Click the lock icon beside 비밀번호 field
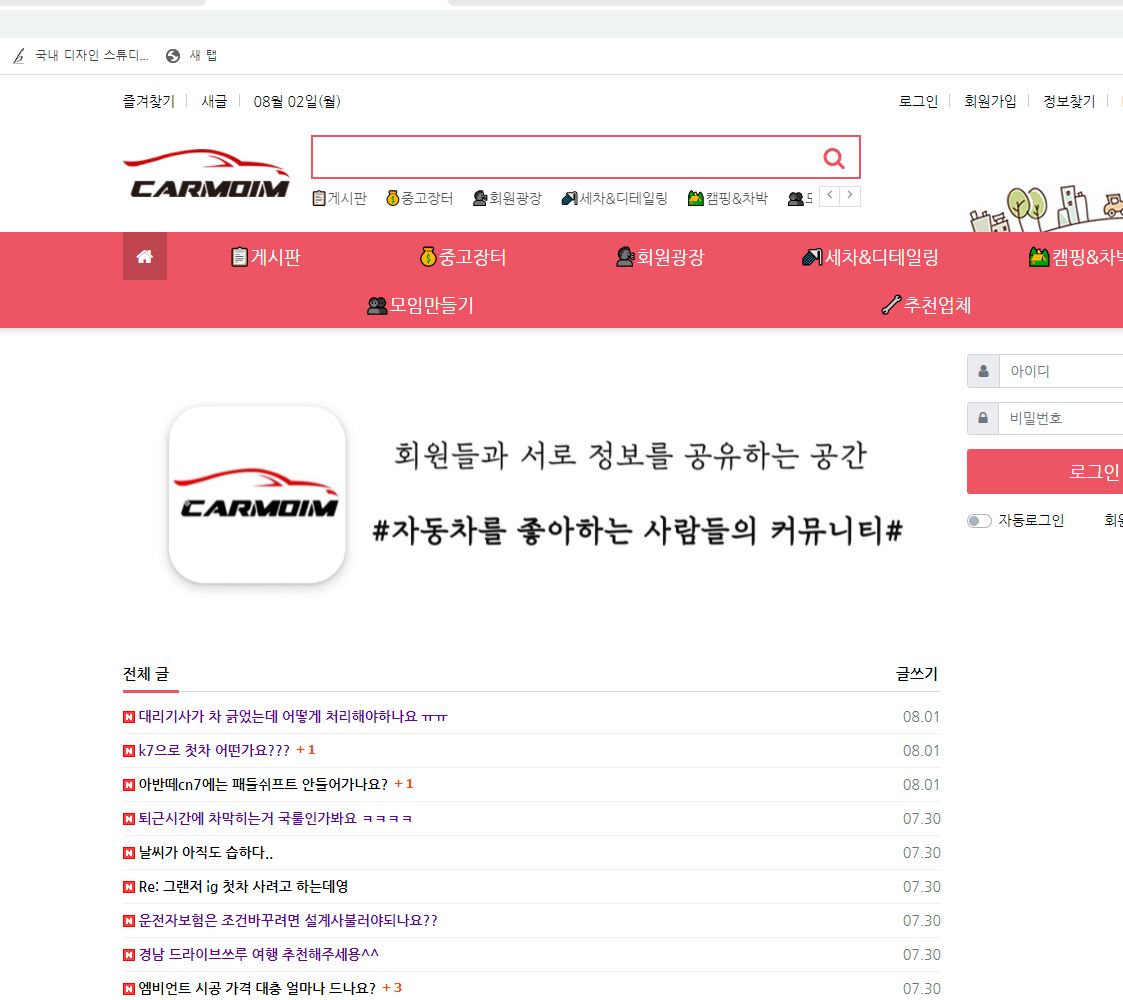Image resolution: width=1123 pixels, height=1000 pixels. [x=983, y=418]
